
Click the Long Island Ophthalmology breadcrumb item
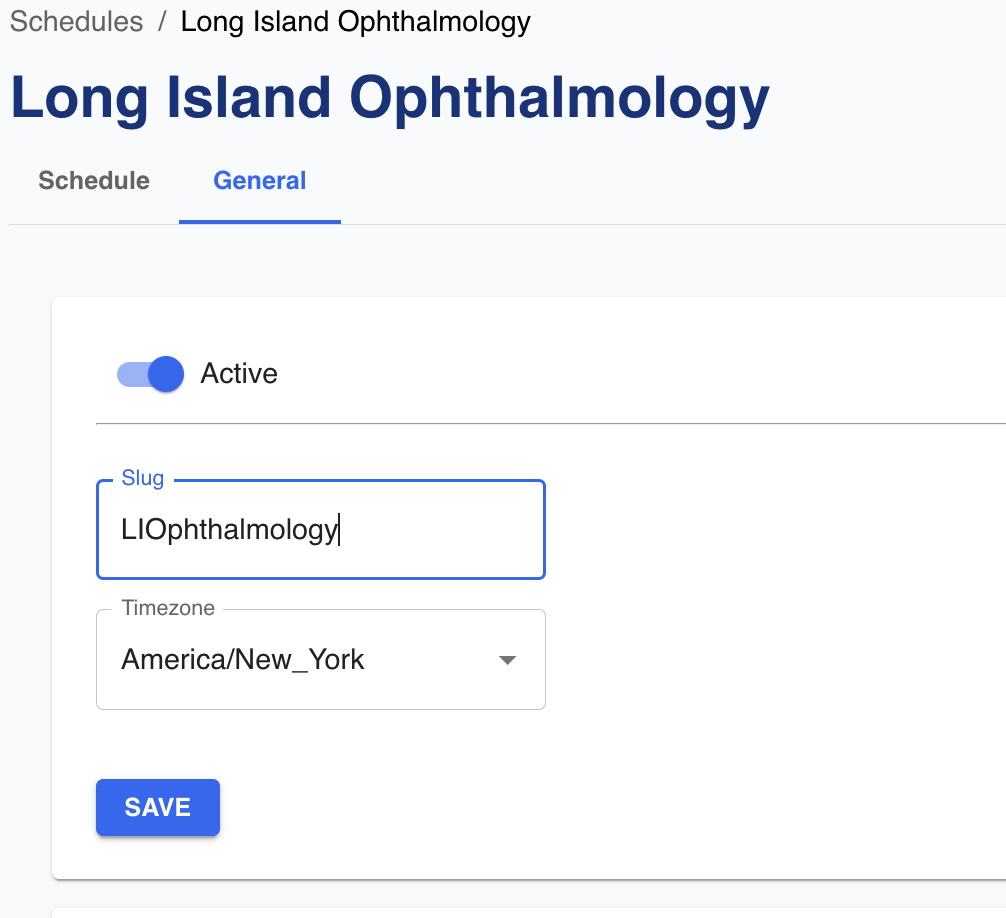click(x=355, y=22)
